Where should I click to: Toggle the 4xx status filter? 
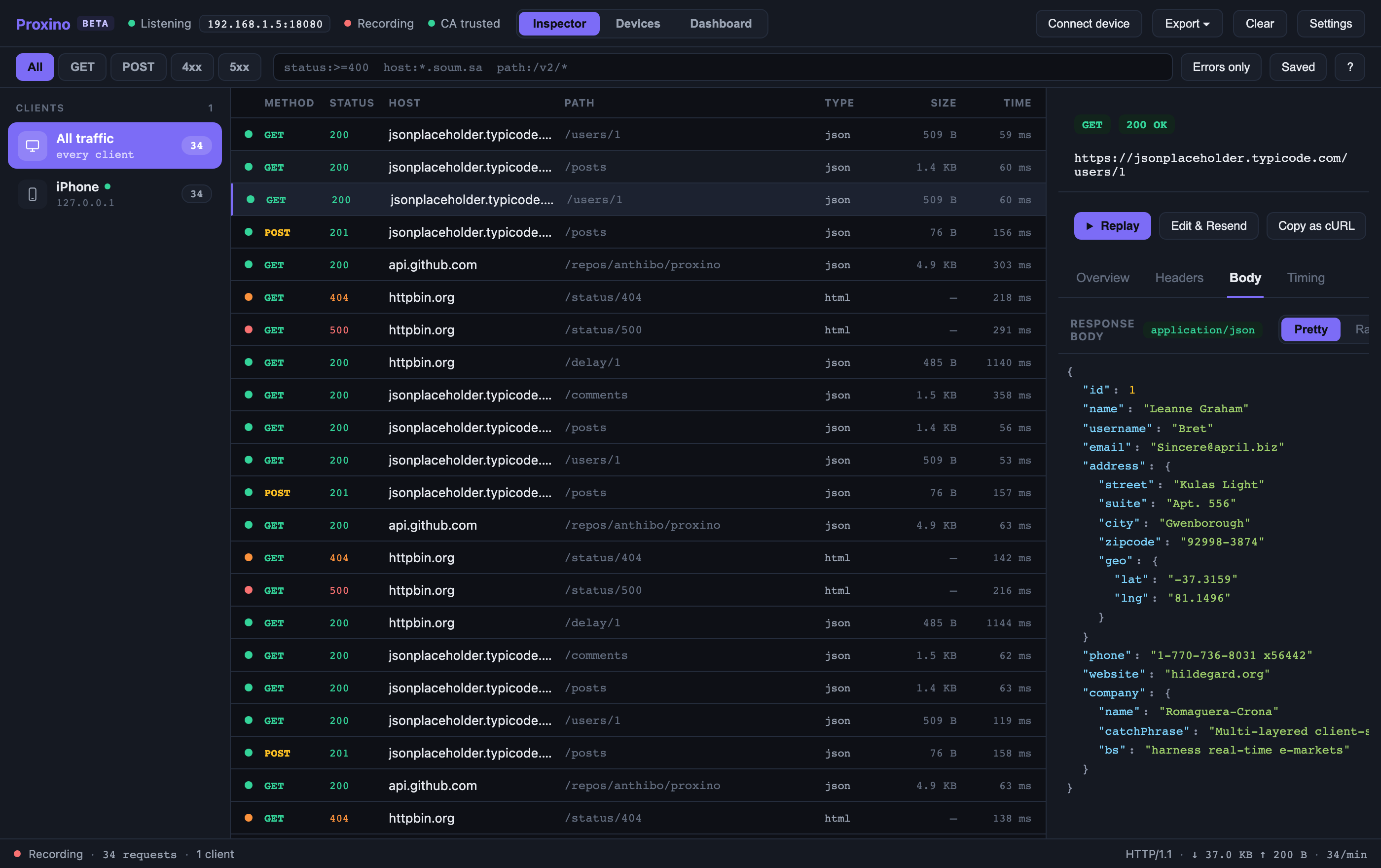(x=191, y=67)
